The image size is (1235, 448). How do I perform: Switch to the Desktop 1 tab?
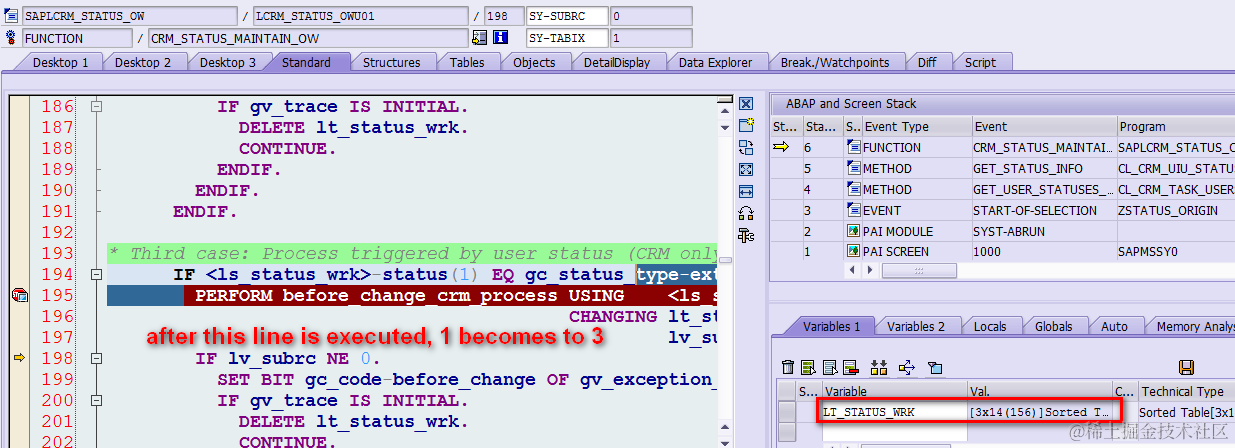(60, 62)
